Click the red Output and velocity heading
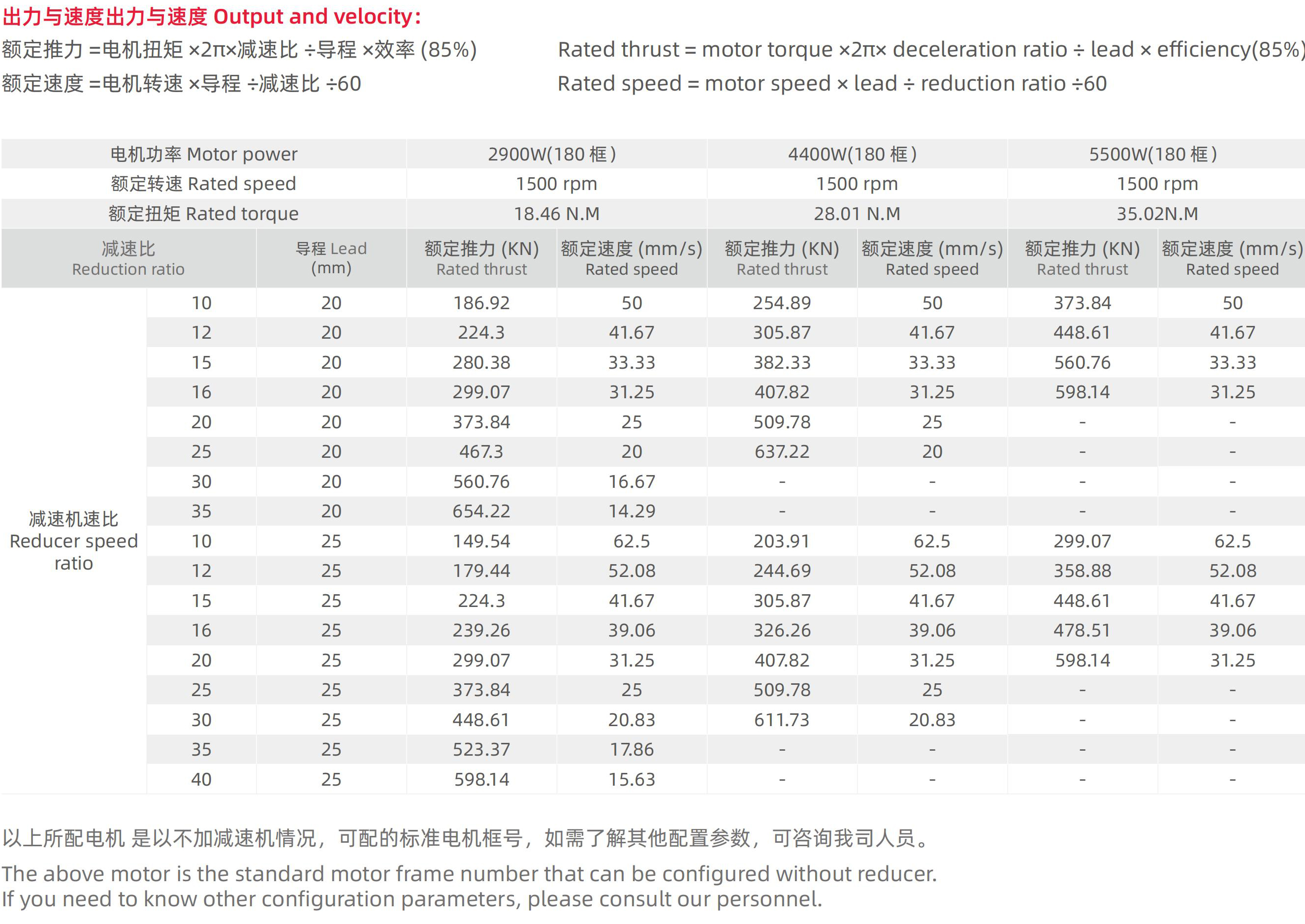The height and width of the screenshot is (924, 1305). click(x=212, y=17)
